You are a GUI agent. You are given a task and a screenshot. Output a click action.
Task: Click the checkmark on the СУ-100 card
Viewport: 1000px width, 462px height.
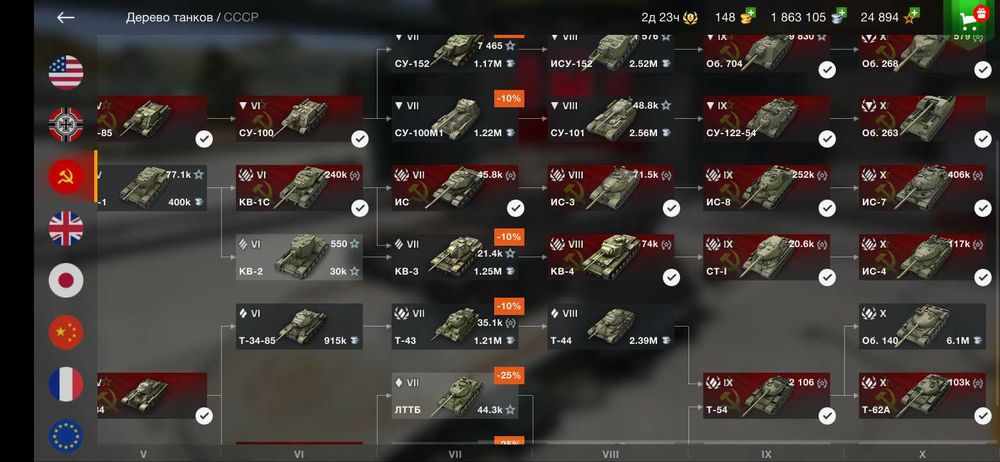360,139
